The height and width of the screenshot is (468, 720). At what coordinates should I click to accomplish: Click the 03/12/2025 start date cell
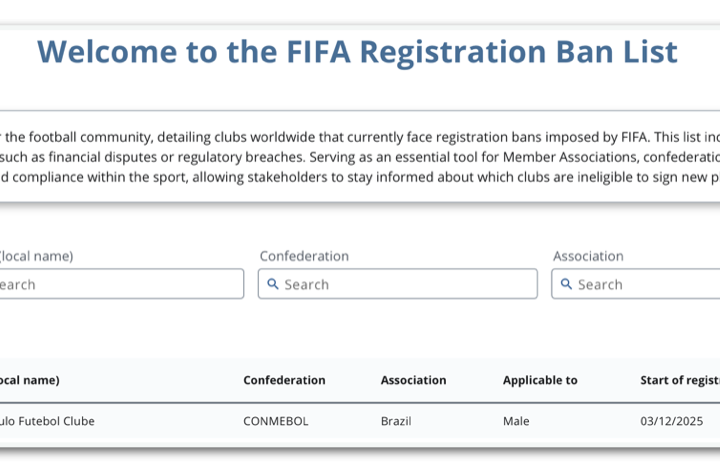pos(672,421)
